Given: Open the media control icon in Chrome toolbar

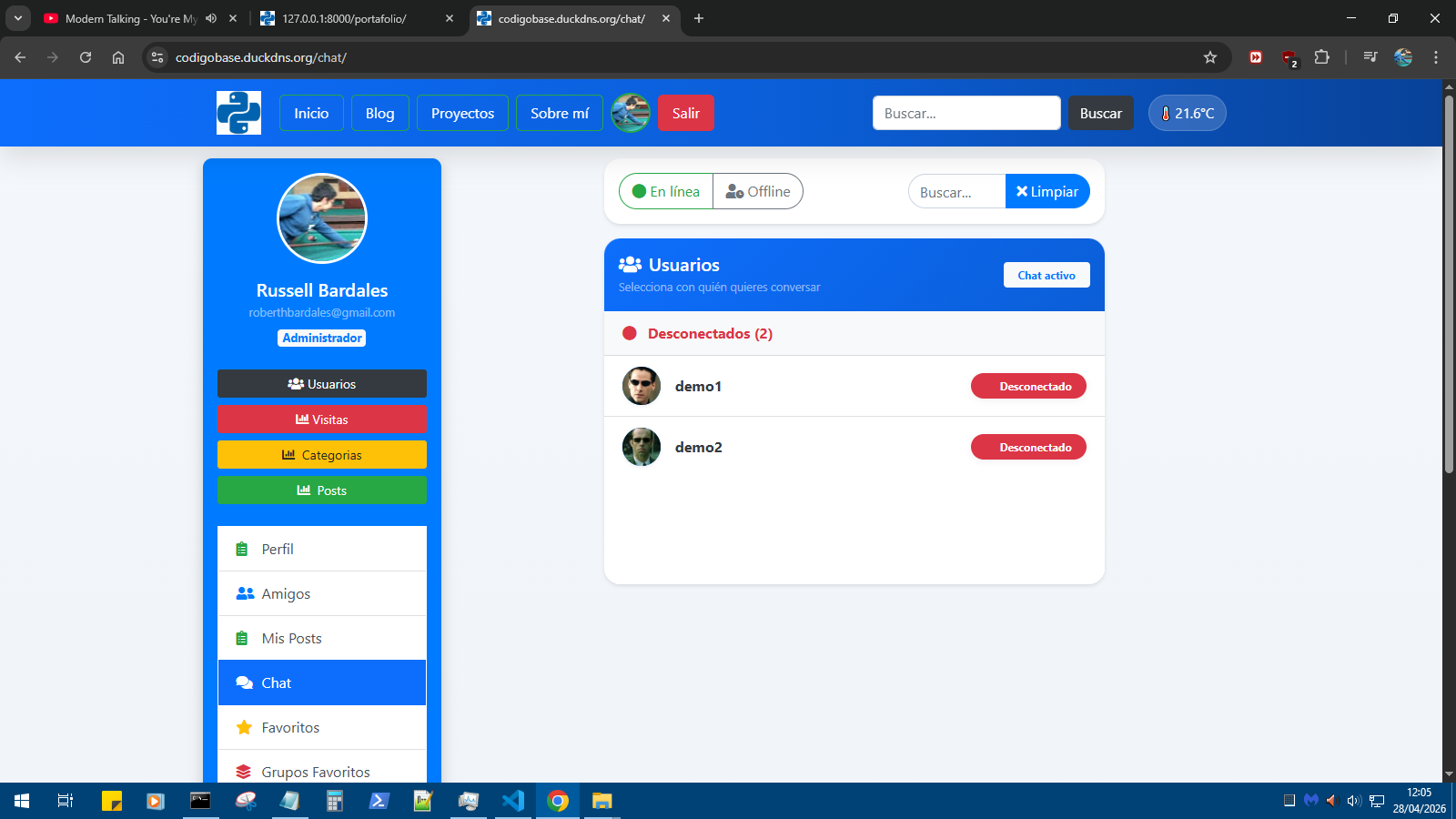Looking at the screenshot, I should coord(1370,57).
